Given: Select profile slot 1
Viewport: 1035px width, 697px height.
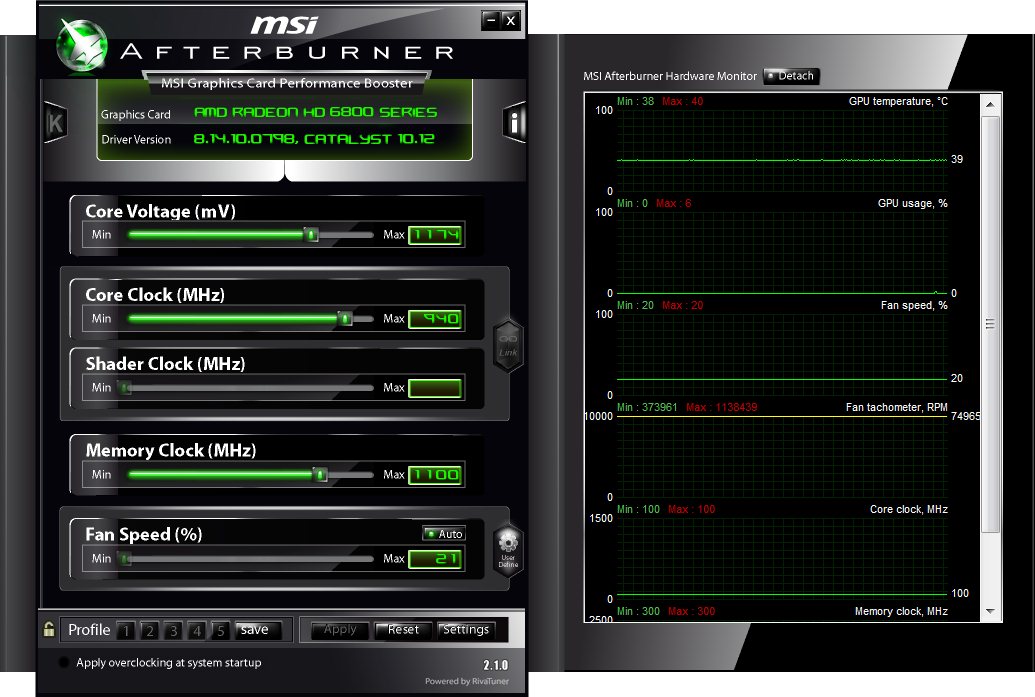Looking at the screenshot, I should coord(126,631).
